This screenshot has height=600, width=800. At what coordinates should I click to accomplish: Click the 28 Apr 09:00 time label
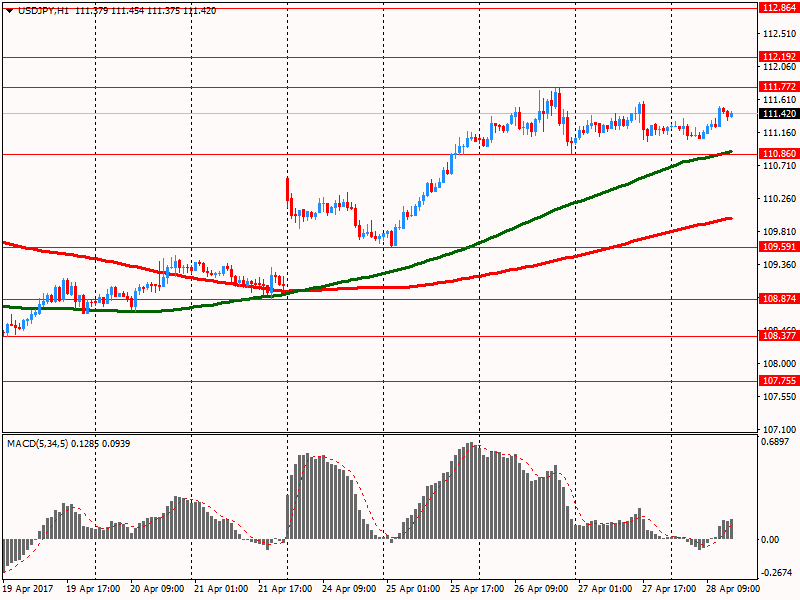point(733,589)
